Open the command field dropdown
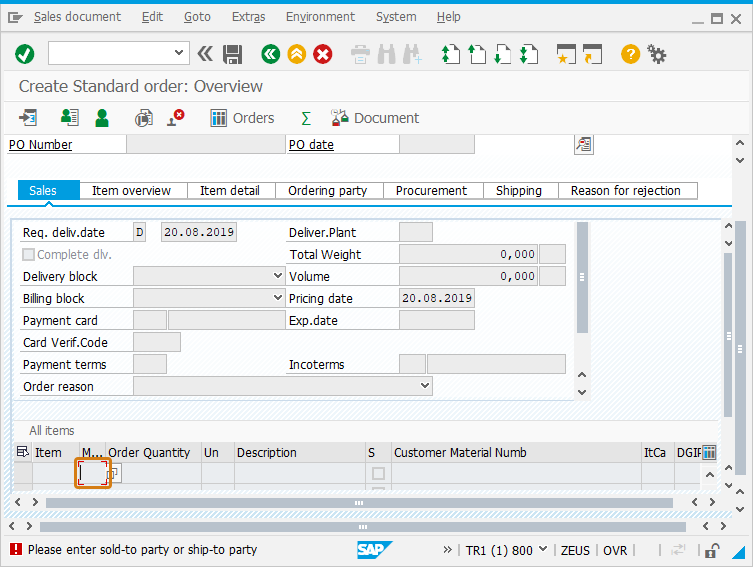The height and width of the screenshot is (567, 753). coord(179,52)
